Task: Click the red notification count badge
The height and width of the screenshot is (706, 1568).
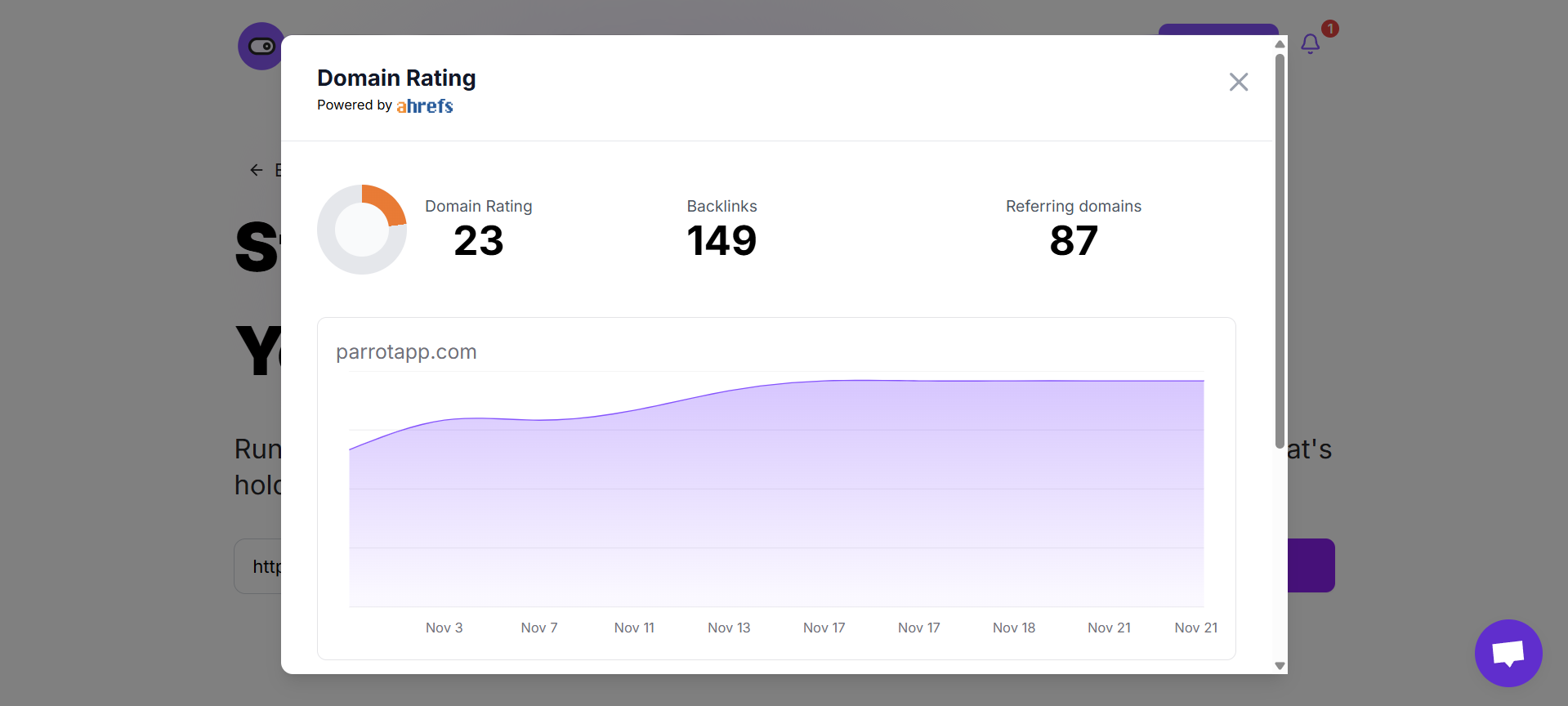Action: pyautogui.click(x=1329, y=29)
